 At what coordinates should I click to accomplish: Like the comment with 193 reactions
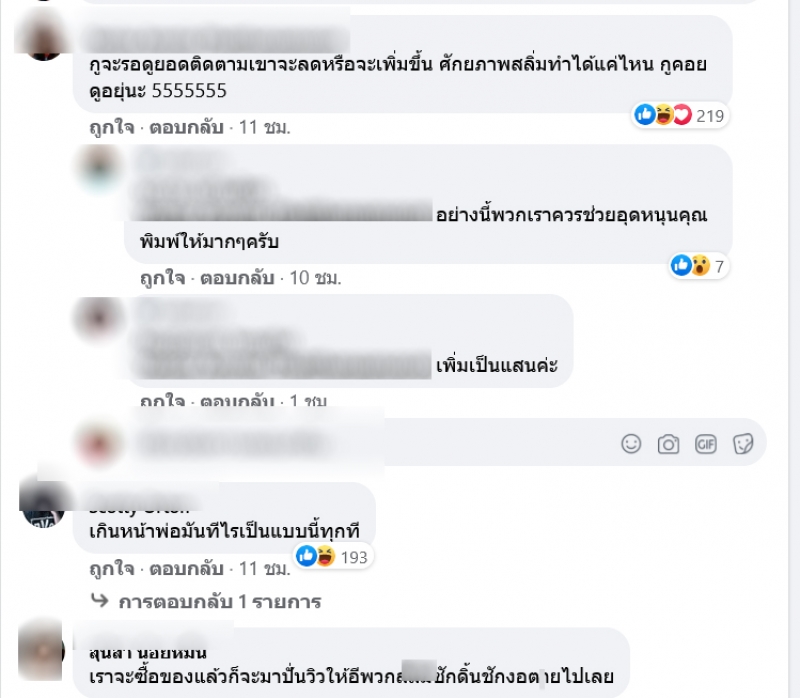112,569
